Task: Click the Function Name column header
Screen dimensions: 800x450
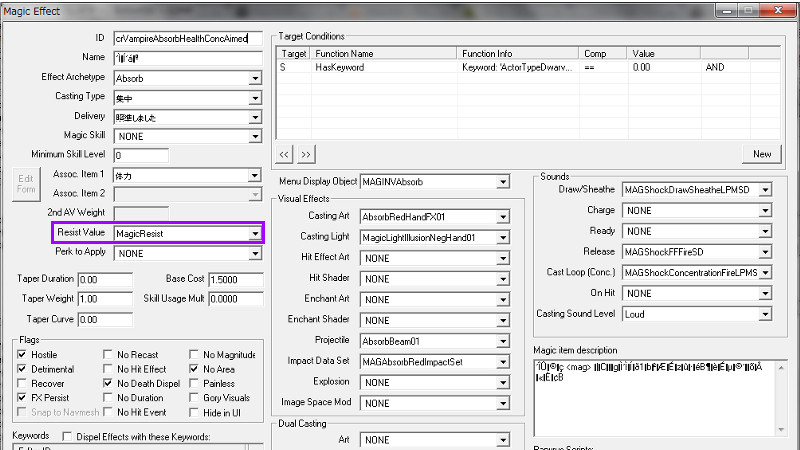Action: pyautogui.click(x=384, y=54)
